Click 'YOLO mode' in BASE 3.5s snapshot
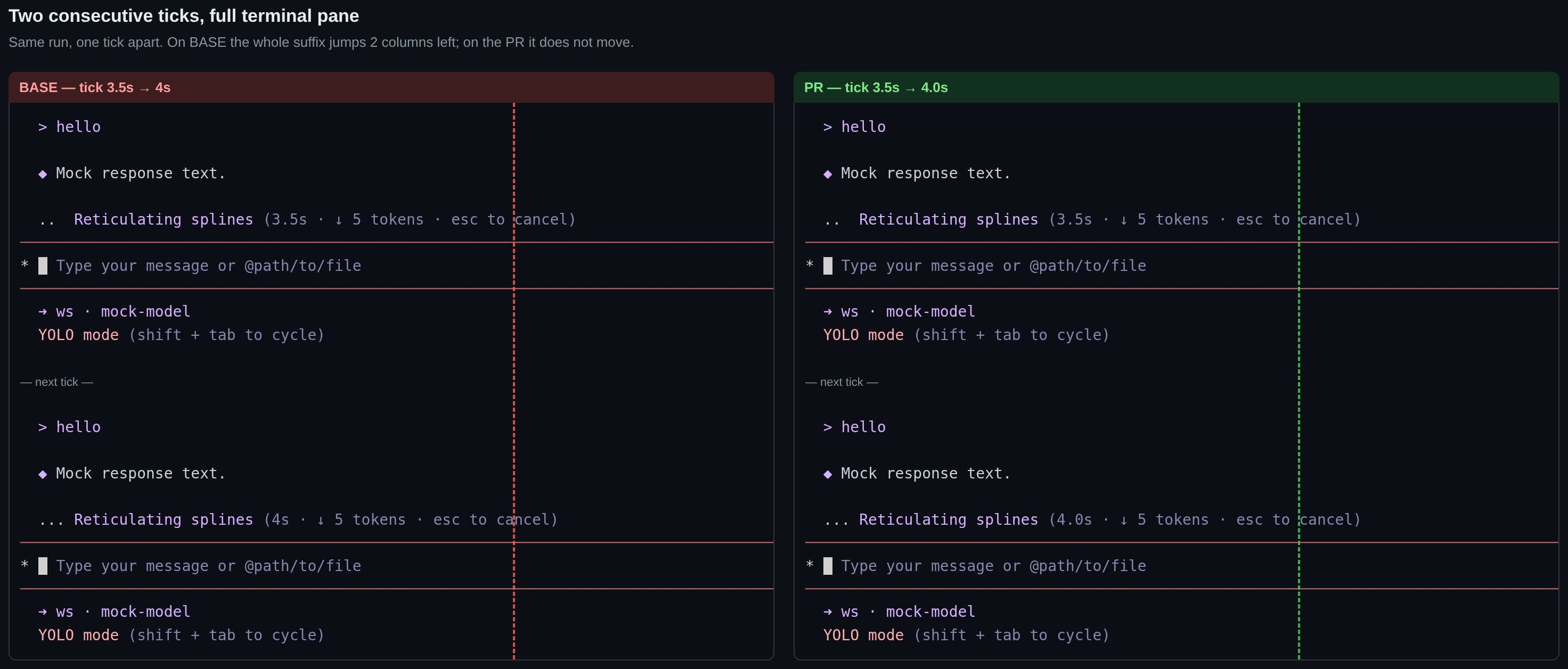Screen dimensions: 1568x669 78,335
